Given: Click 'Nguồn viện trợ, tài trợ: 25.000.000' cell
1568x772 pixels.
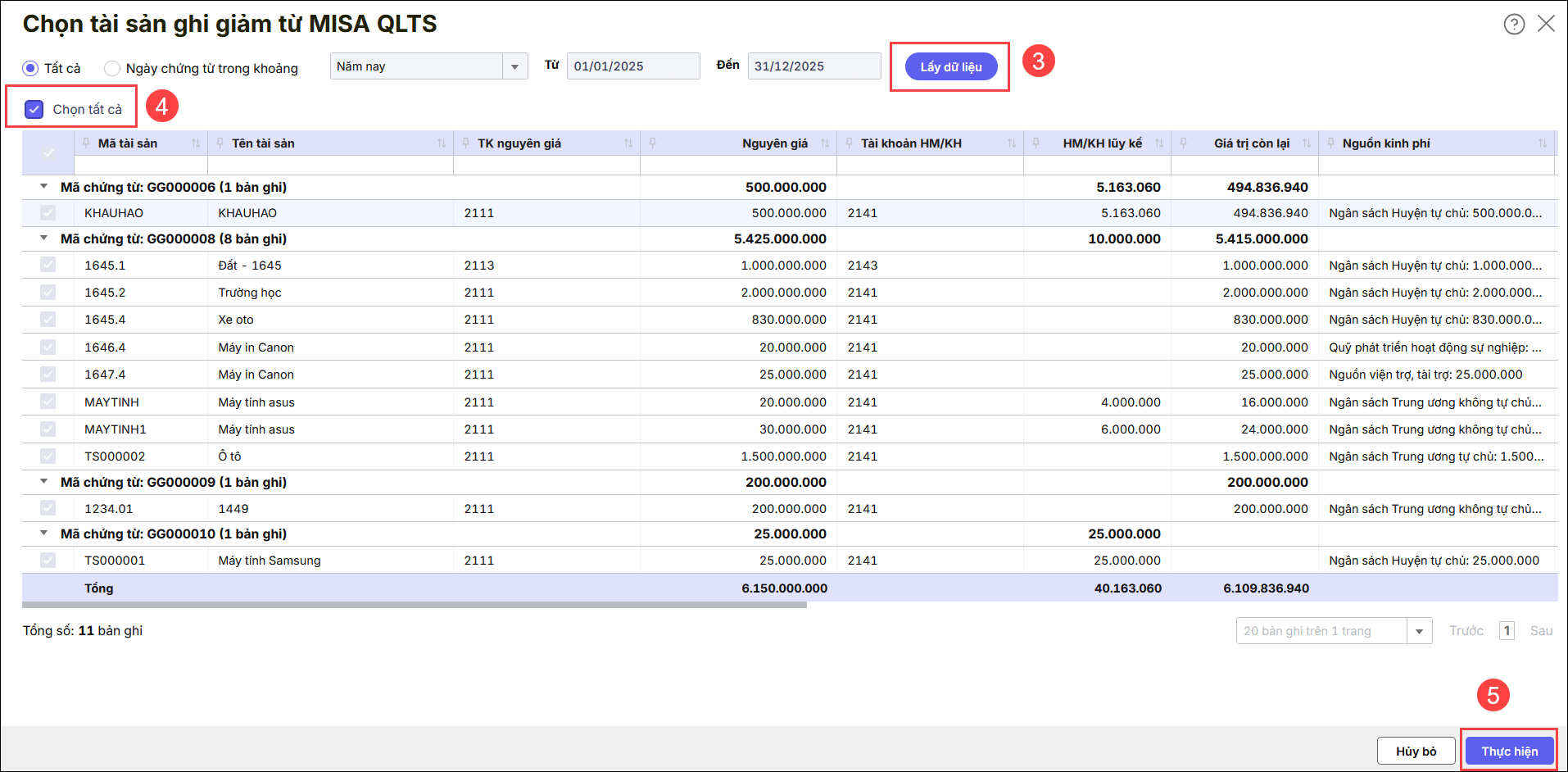Looking at the screenshot, I should coord(1425,375).
